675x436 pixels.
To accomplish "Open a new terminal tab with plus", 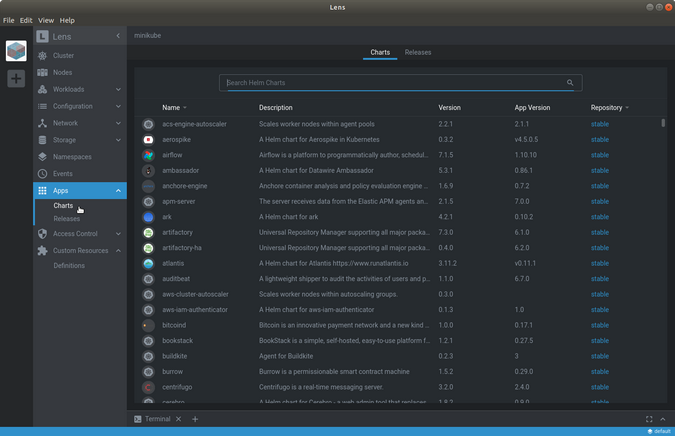I will (x=195, y=419).
